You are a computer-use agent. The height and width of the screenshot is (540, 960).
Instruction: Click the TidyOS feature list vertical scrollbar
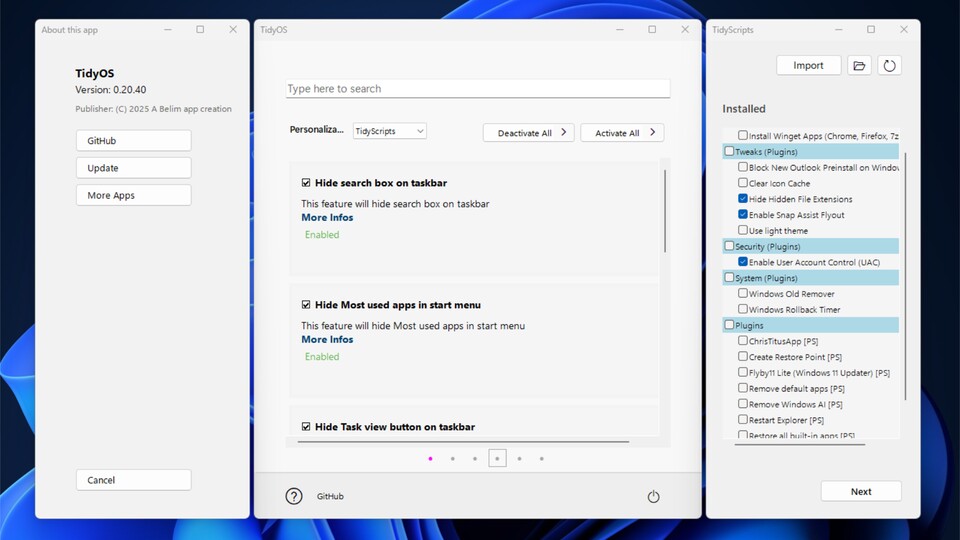pos(665,211)
